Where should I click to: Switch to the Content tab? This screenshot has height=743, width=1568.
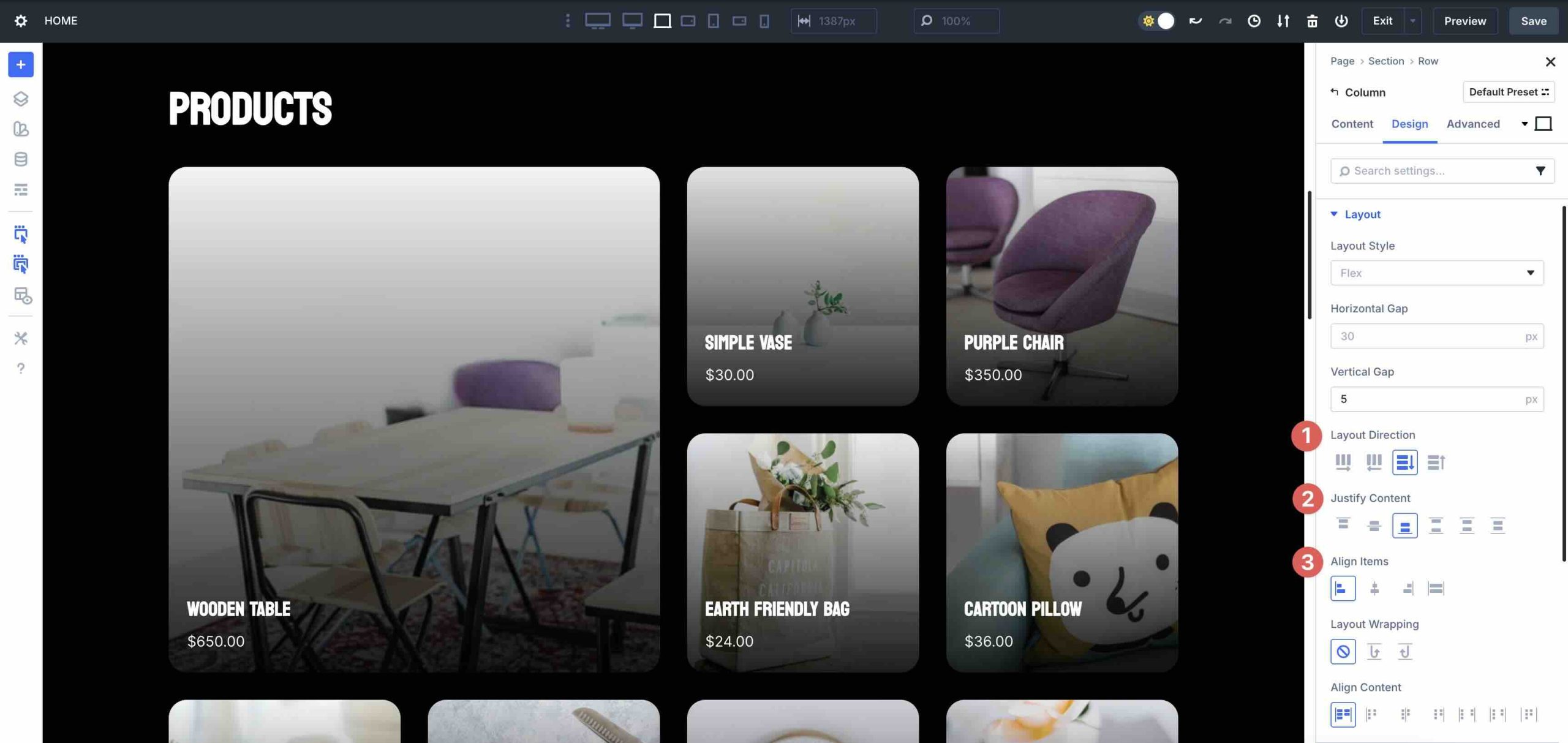[x=1351, y=124]
